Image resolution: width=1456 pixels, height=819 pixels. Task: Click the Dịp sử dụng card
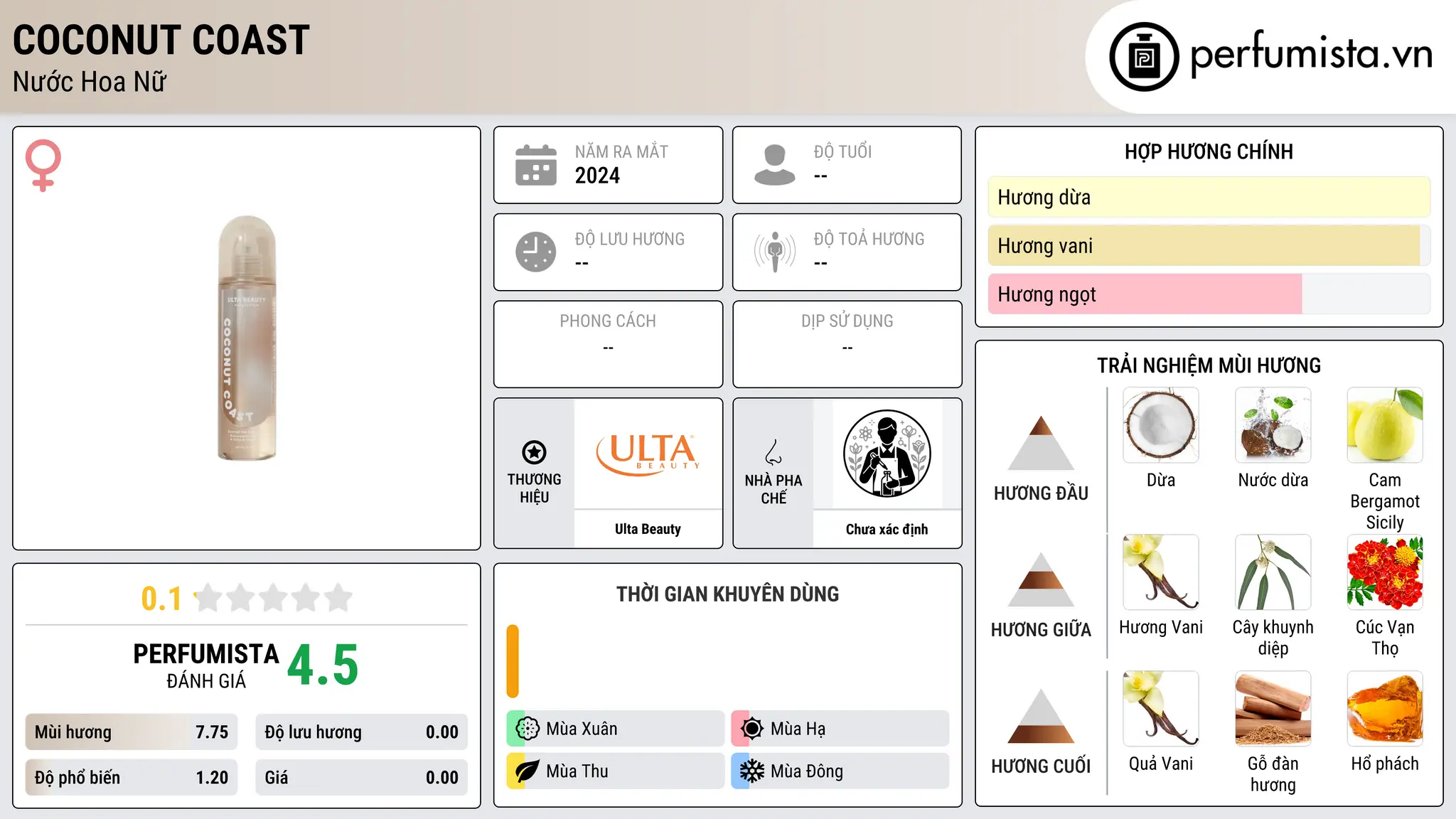pos(847,344)
